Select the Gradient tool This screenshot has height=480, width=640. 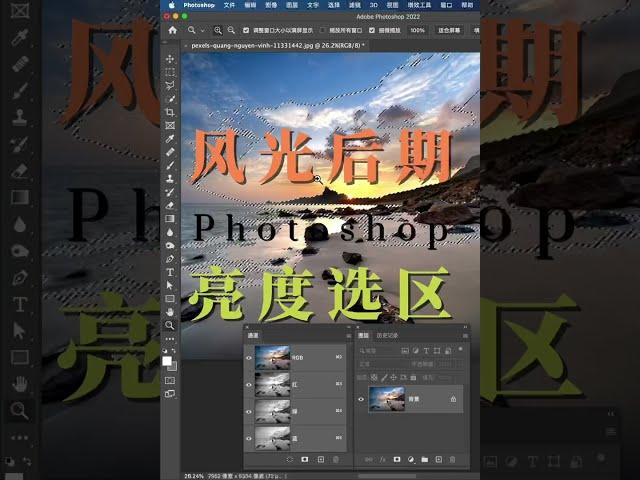(x=170, y=219)
